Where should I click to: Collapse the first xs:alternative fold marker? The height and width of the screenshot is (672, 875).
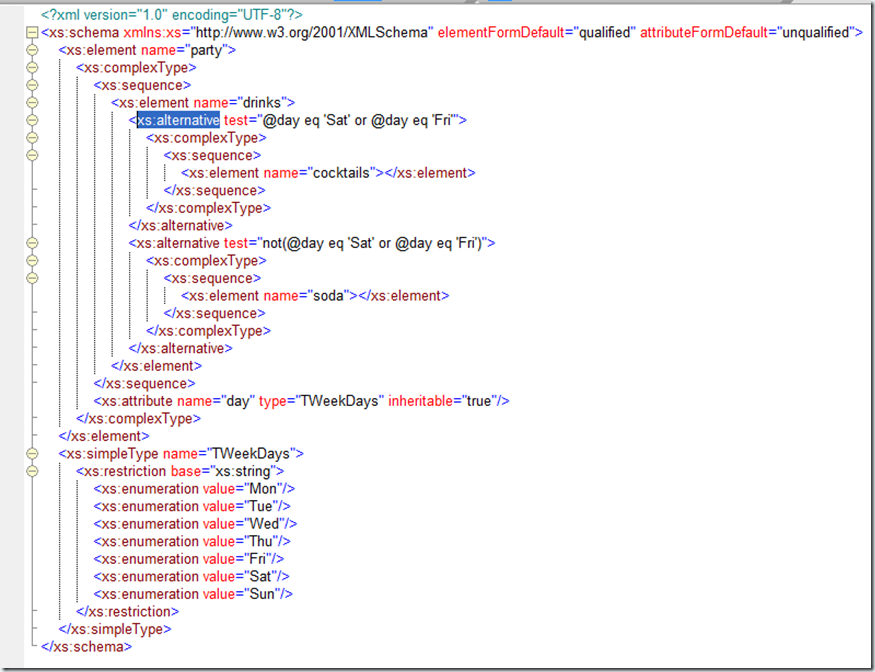coord(31,120)
